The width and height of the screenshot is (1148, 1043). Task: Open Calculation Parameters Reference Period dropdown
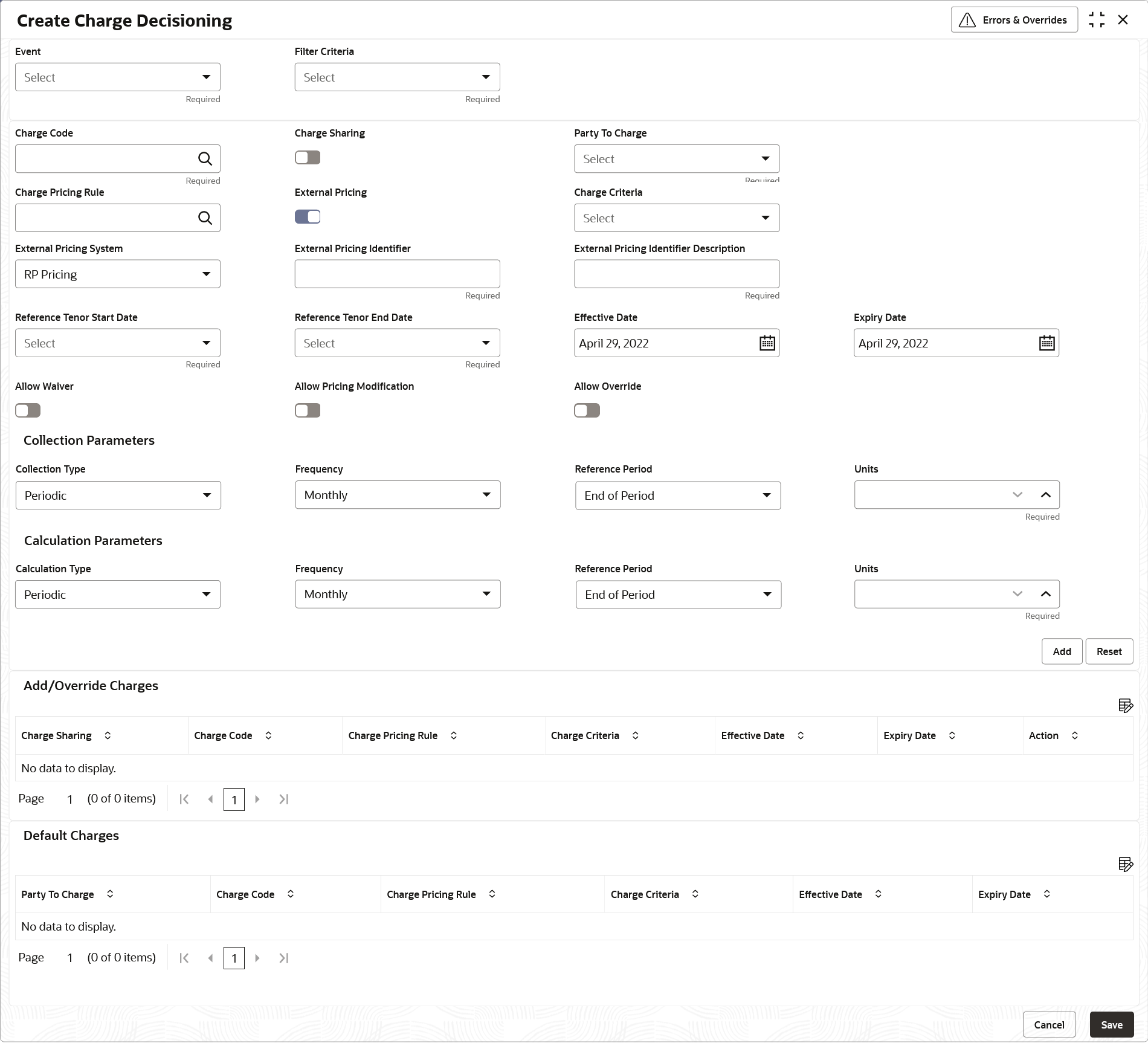[679, 595]
